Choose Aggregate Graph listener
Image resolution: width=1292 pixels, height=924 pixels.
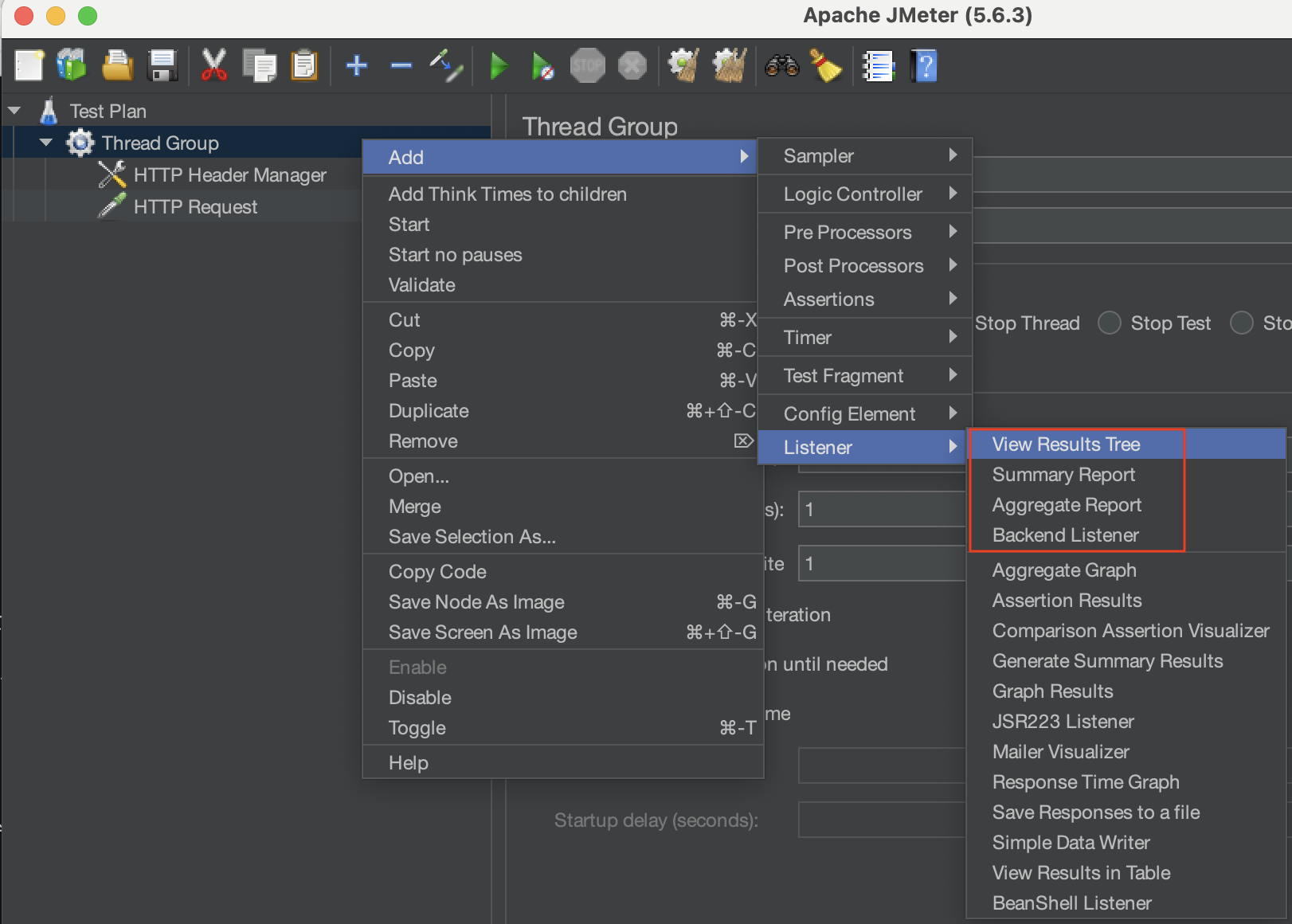(x=1126, y=570)
